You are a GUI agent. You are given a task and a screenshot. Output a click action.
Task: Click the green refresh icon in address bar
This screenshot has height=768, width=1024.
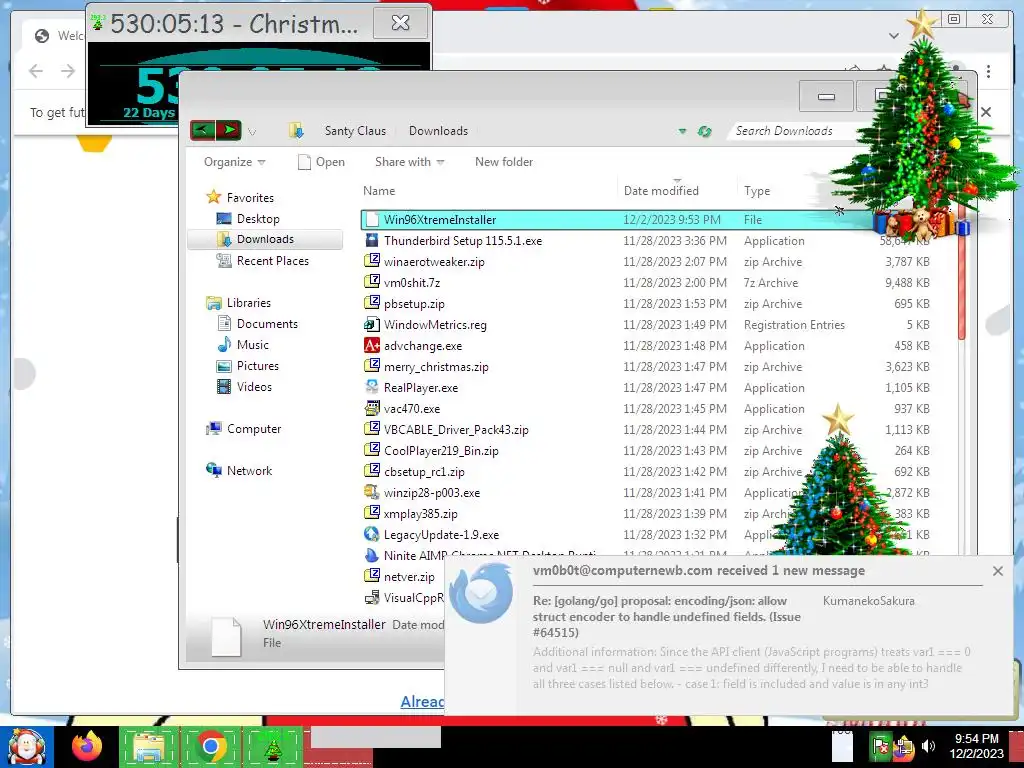(704, 131)
